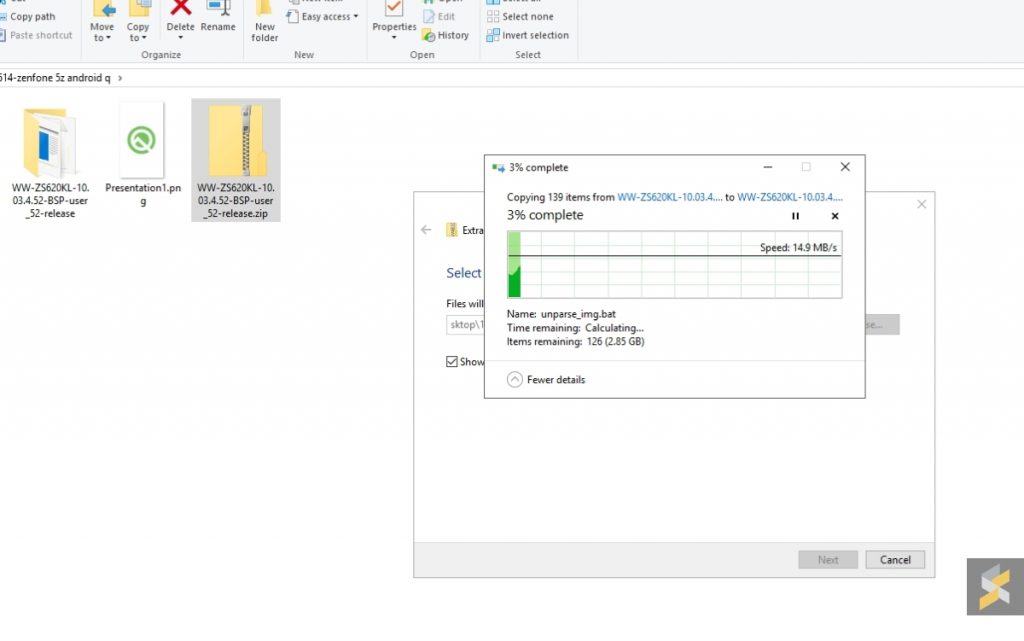The width and height of the screenshot is (1024, 641).
Task: Click the Move to ribbon icon
Action: [103, 9]
